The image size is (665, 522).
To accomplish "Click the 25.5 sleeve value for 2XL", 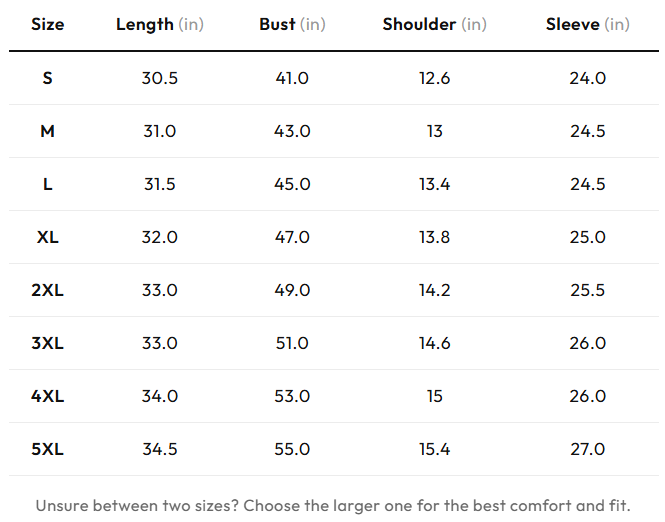I will coord(587,290).
